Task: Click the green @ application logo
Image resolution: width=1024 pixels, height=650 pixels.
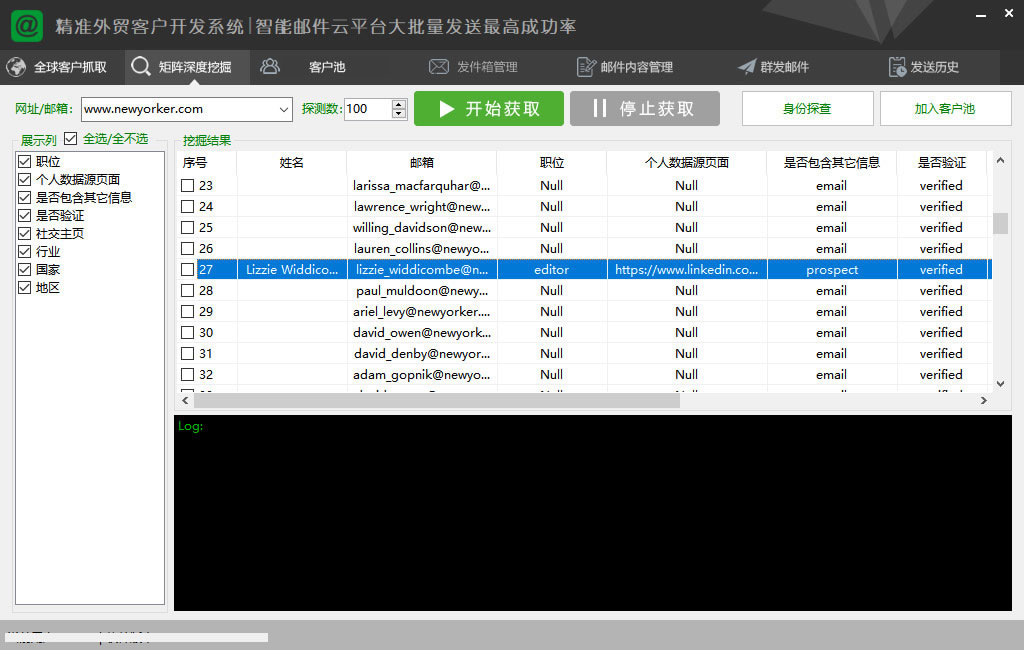Action: [28, 25]
